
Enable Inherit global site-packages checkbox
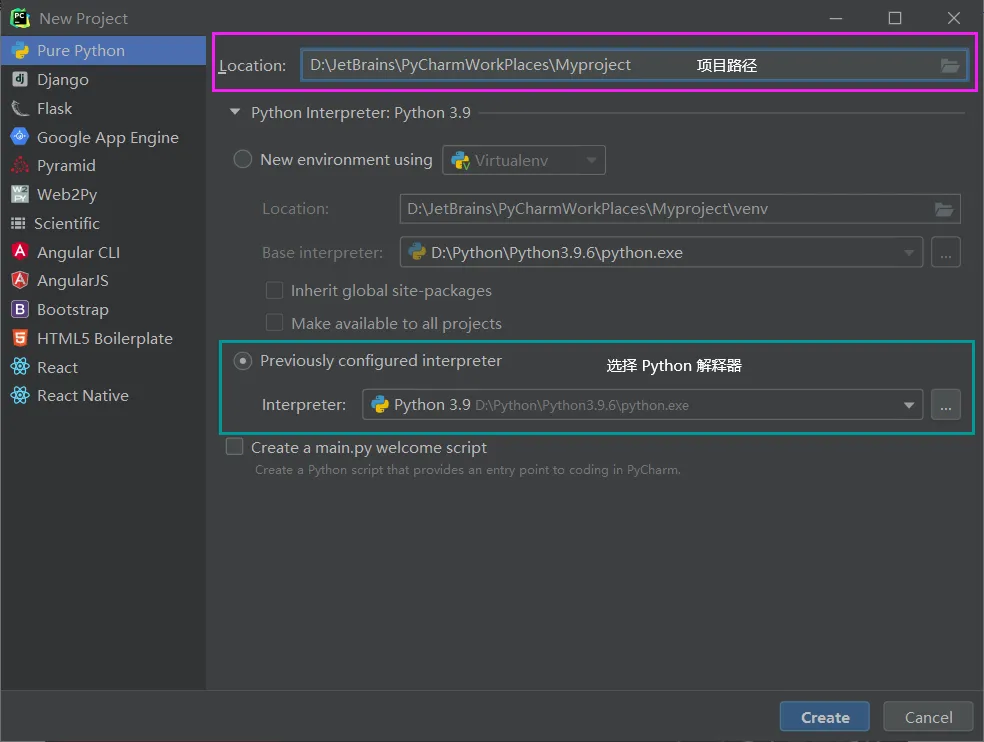(x=274, y=290)
